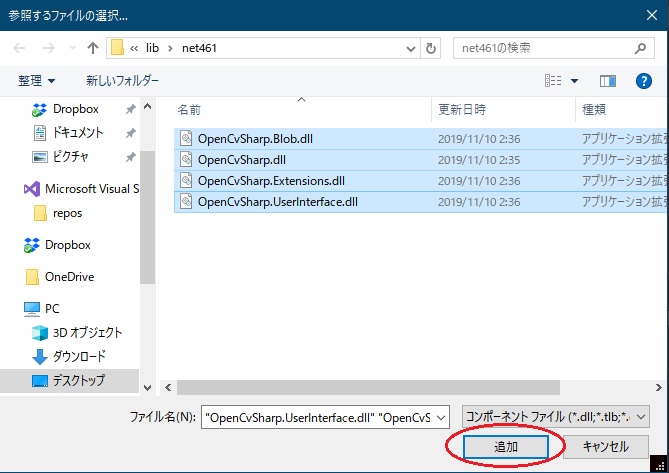Viewport: 669px width, 473px height.
Task: Go up one folder level
Action: click(x=93, y=48)
